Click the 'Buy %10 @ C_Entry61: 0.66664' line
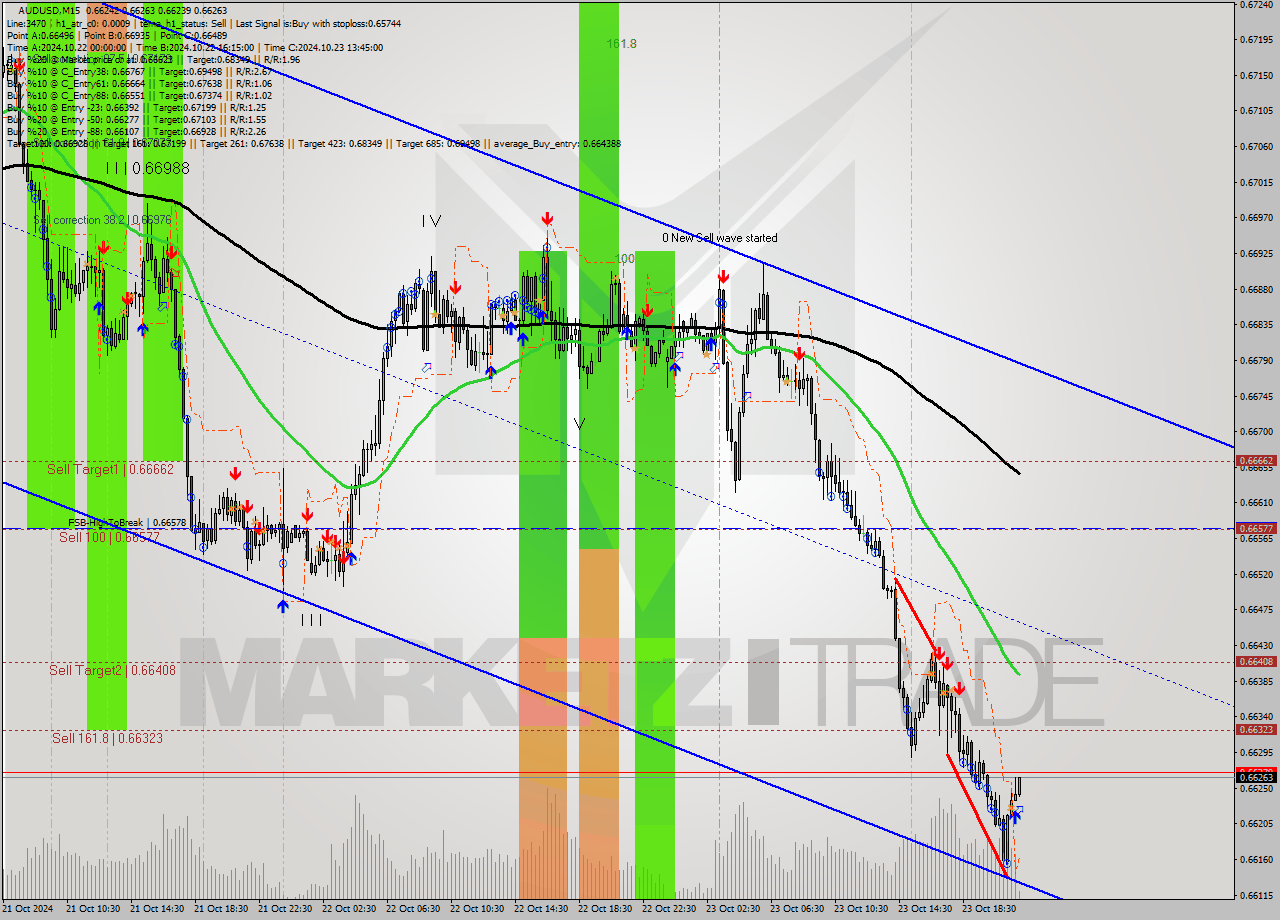The image size is (1280, 920). click(x=76, y=83)
